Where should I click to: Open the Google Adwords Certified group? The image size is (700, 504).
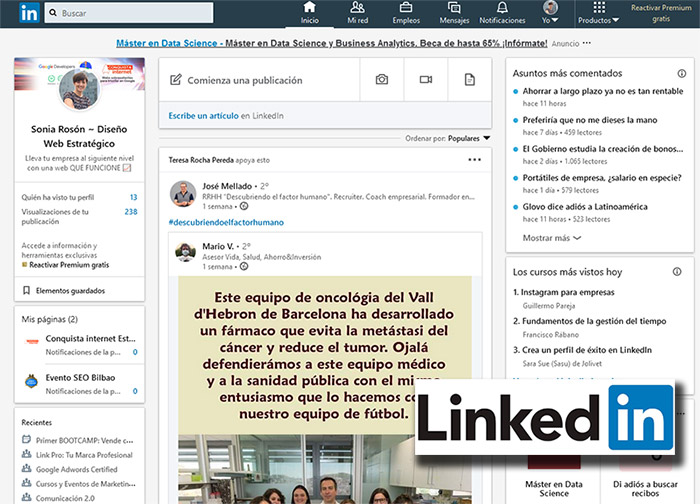[x=70, y=469]
